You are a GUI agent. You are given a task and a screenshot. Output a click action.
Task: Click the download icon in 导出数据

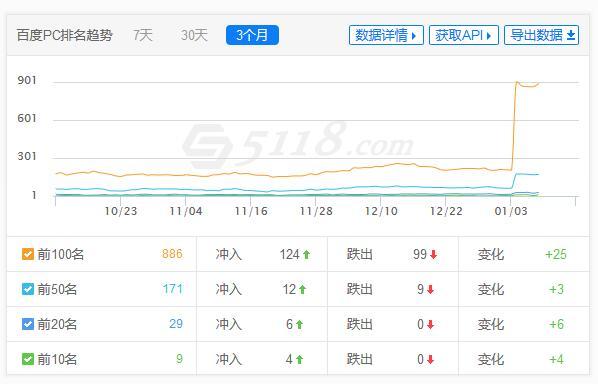(x=571, y=35)
